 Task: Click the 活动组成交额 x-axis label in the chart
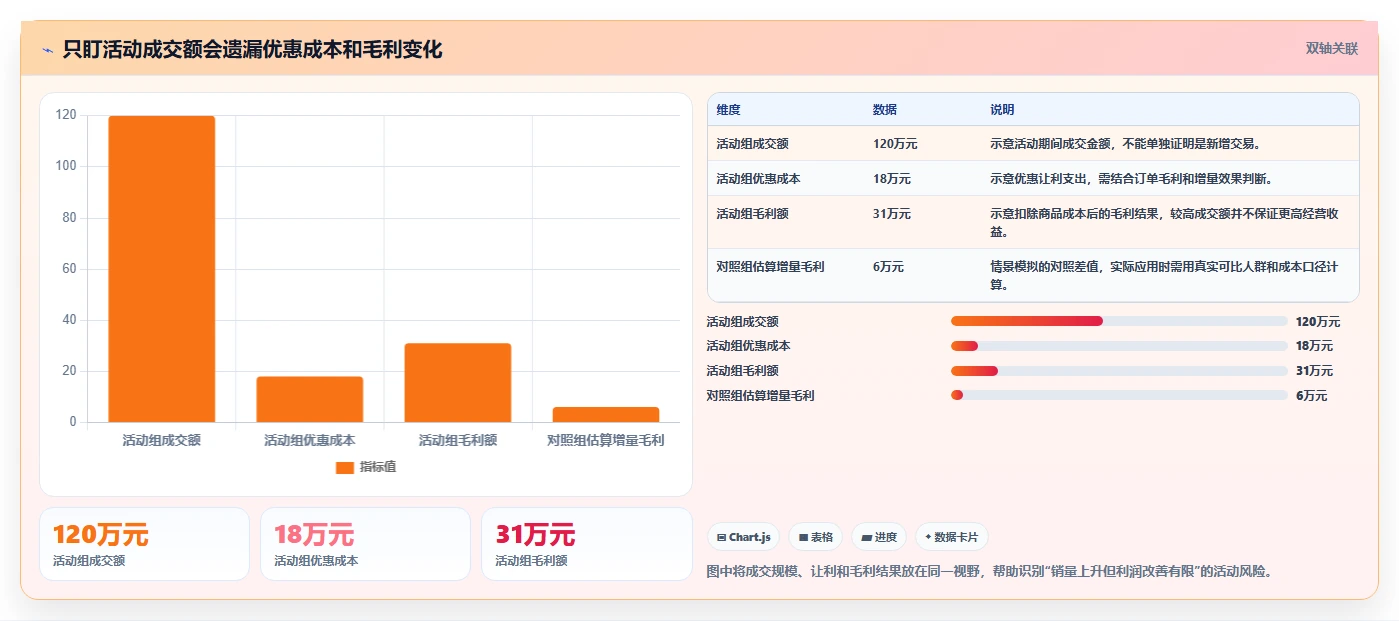[x=162, y=440]
